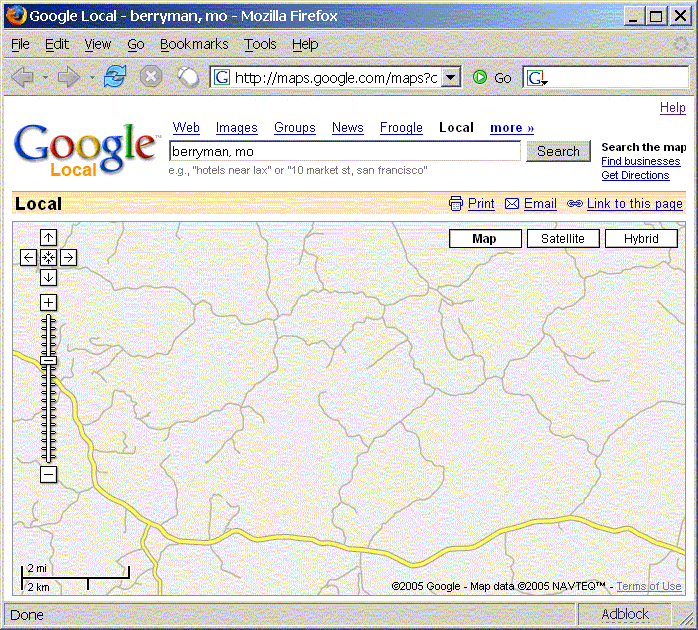This screenshot has width=698, height=630.
Task: Open the Bookmarks menu
Action: [194, 44]
